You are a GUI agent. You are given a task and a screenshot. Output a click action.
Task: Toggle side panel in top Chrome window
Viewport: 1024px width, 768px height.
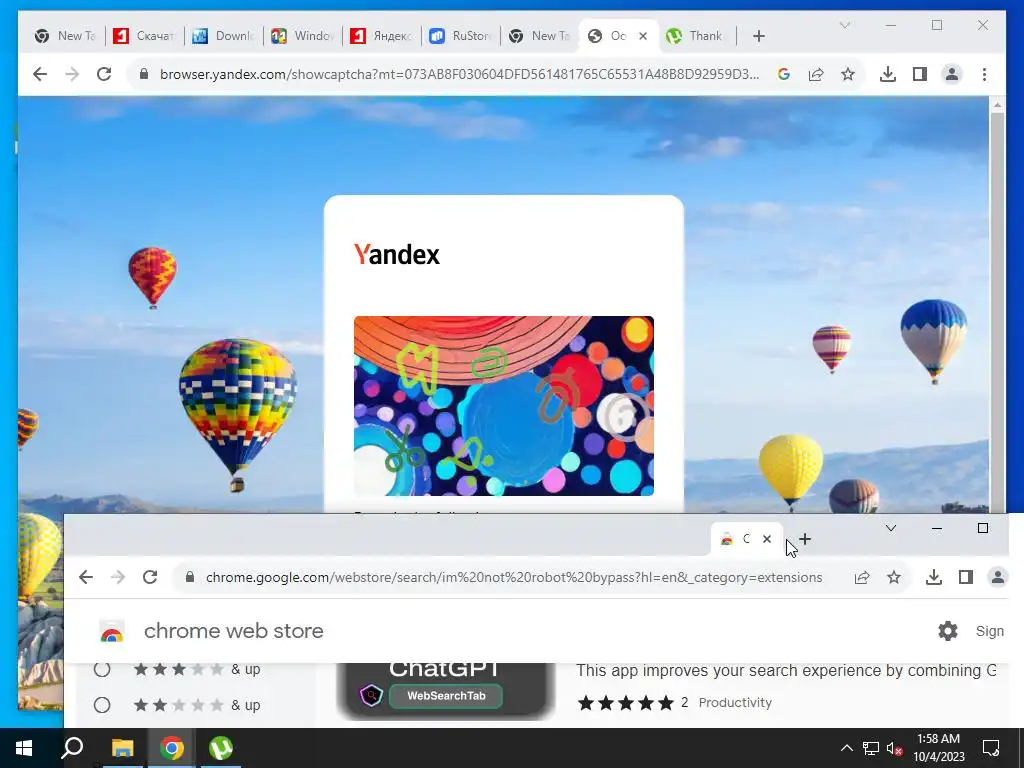[x=920, y=74]
